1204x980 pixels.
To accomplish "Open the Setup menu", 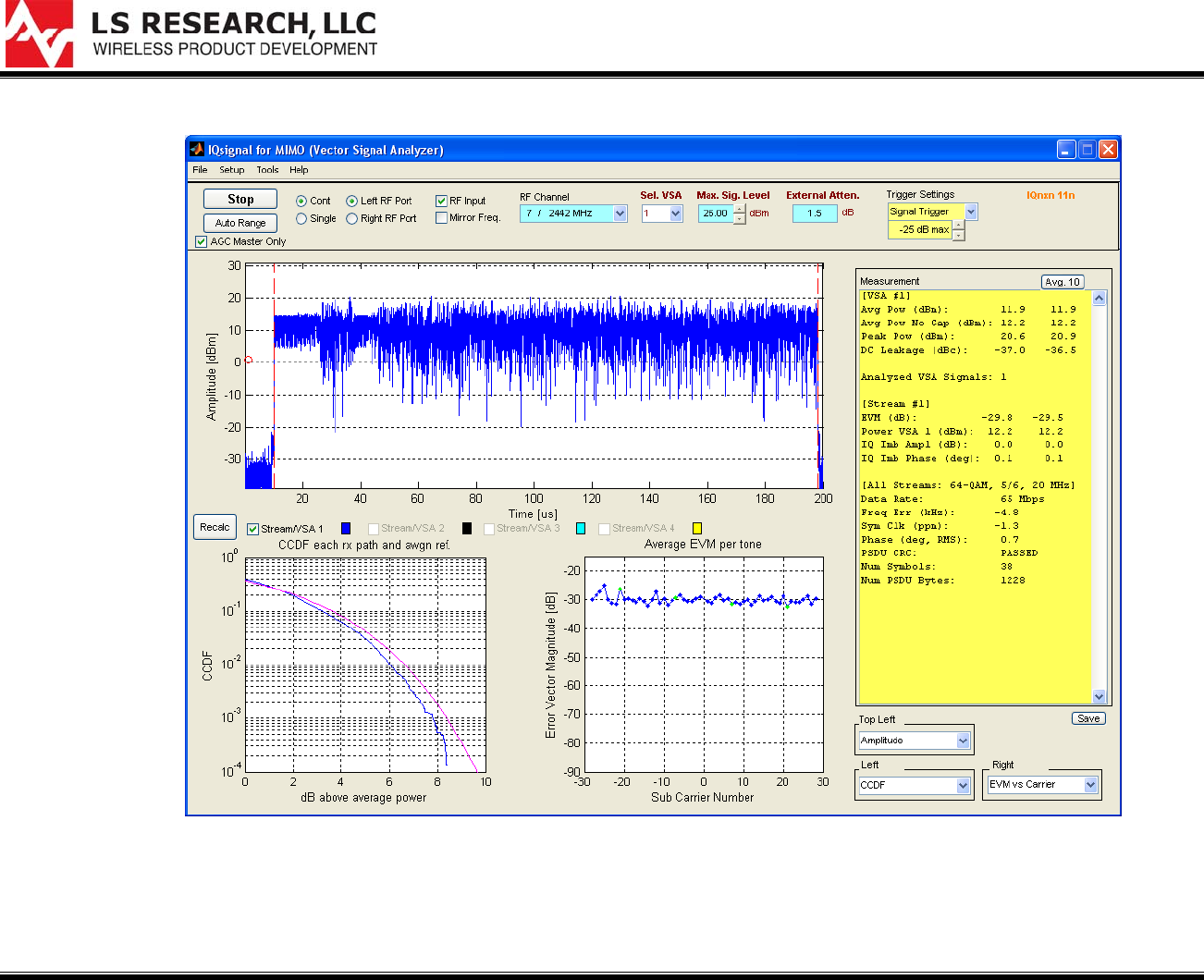I will point(231,170).
